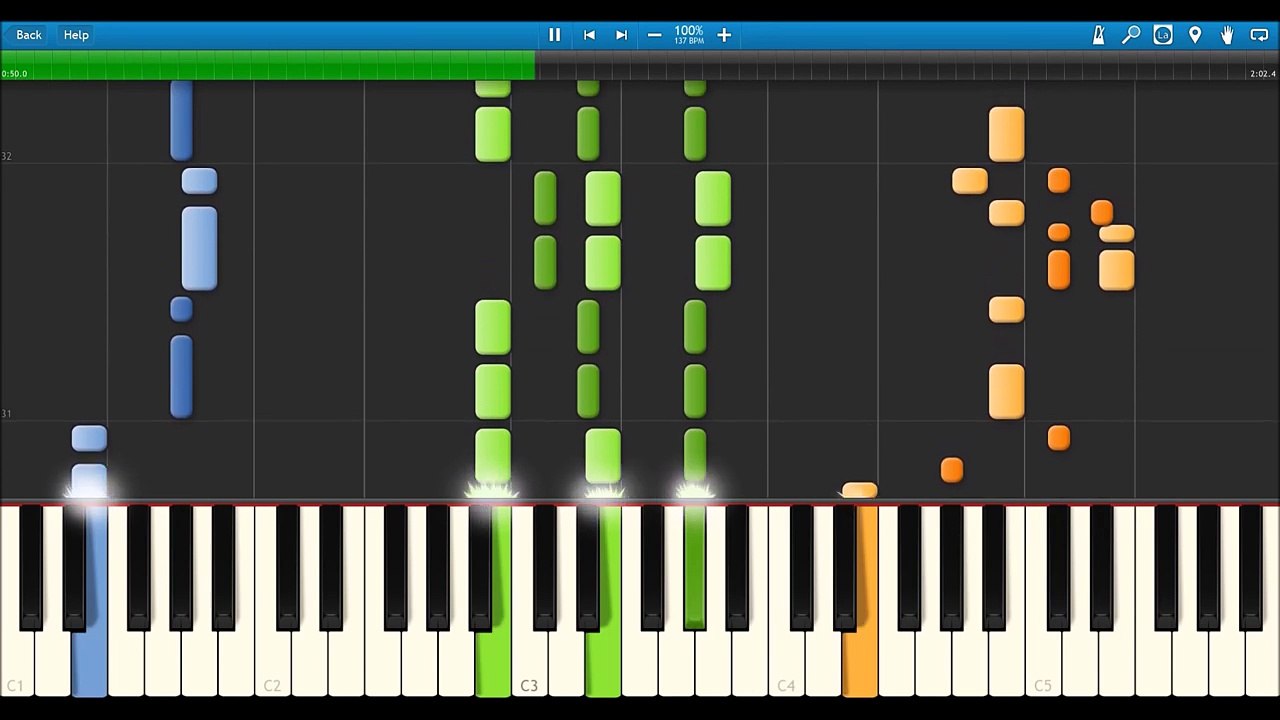
Task: Go Back to the song menu
Action: [x=29, y=35]
